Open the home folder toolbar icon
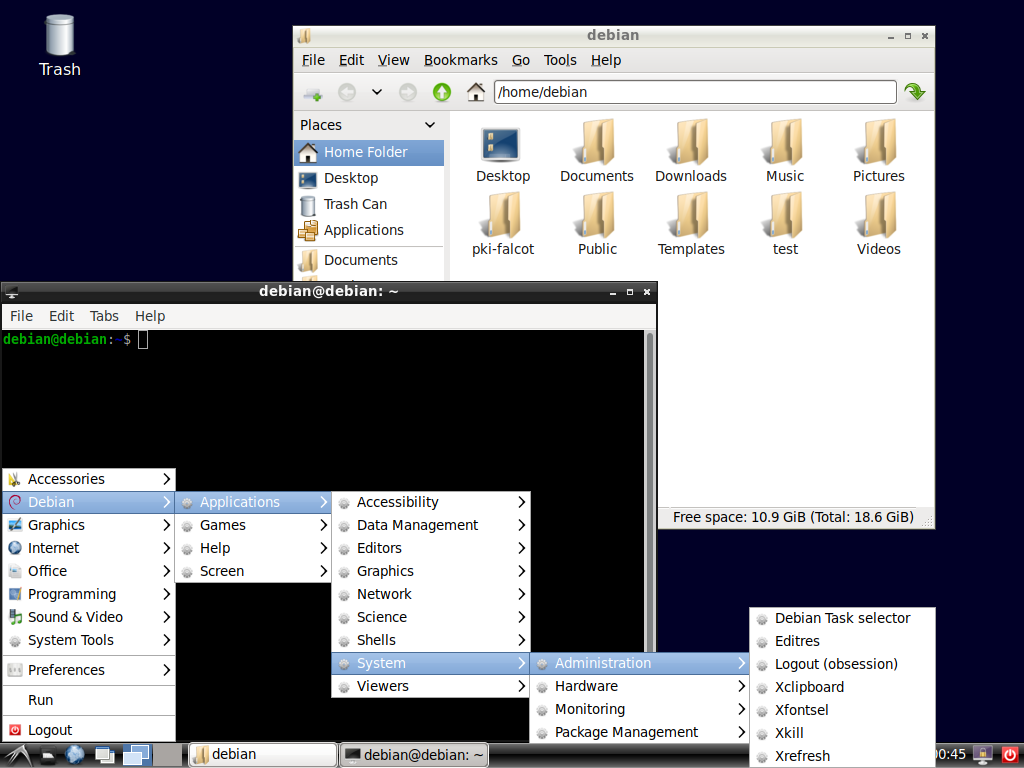Screen dimensions: 1024x768 [x=475, y=91]
